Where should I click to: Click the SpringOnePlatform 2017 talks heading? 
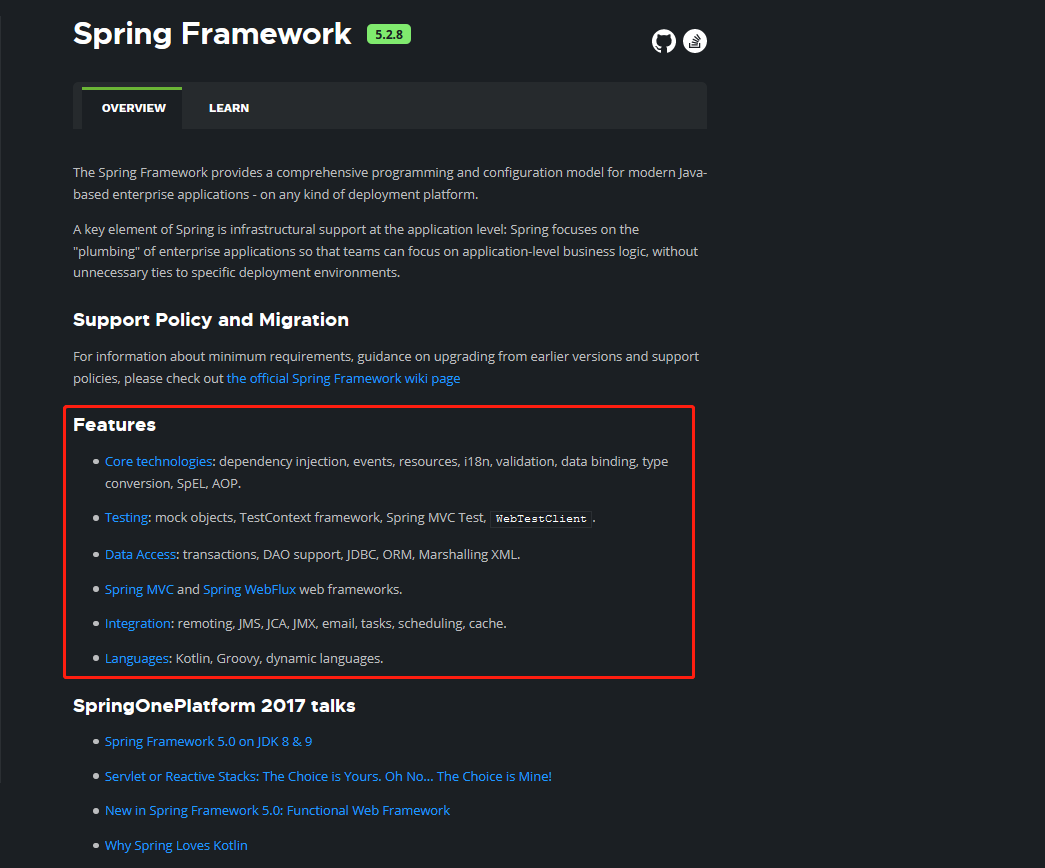click(214, 706)
